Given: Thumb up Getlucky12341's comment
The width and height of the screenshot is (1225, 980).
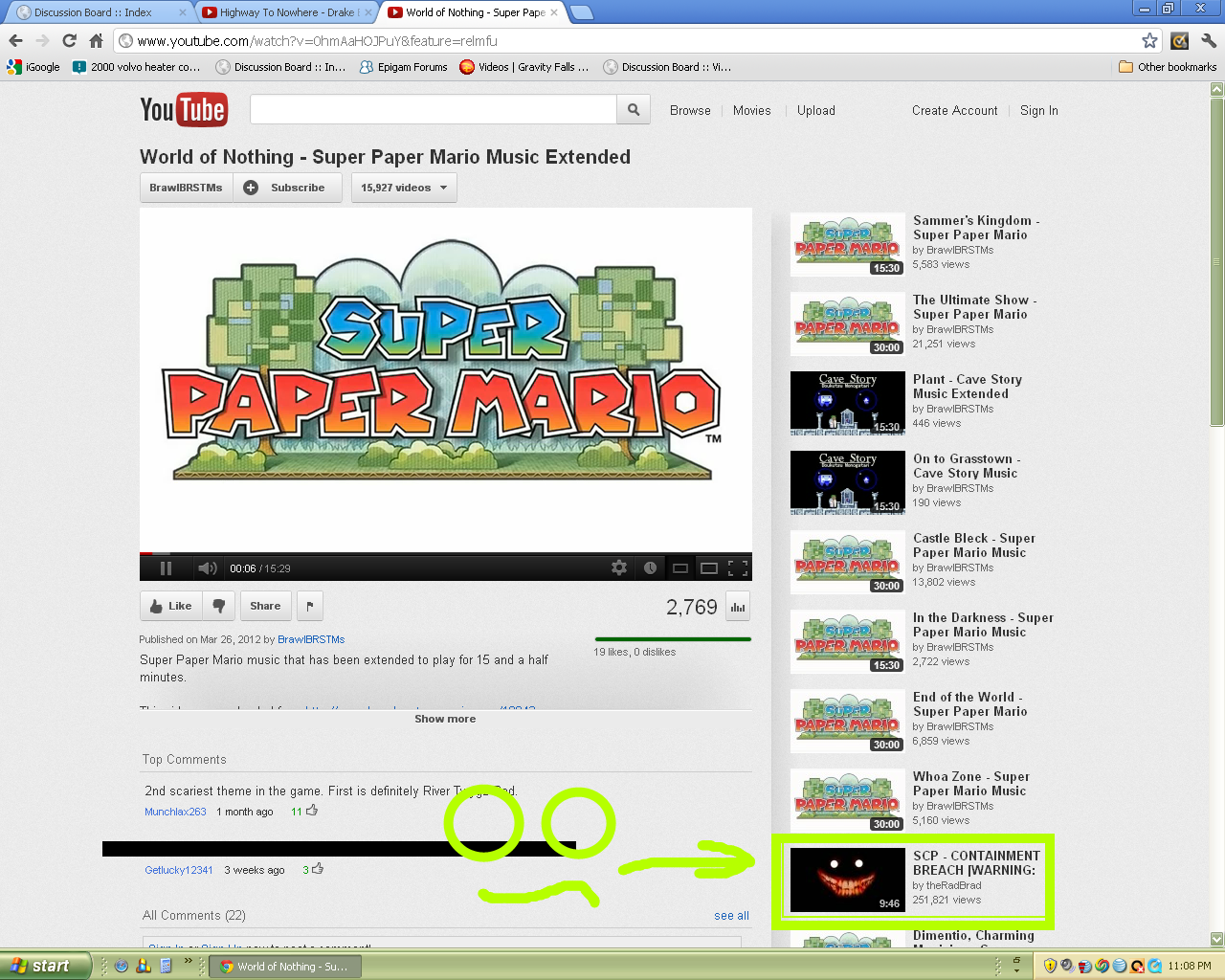Looking at the screenshot, I should 318,869.
